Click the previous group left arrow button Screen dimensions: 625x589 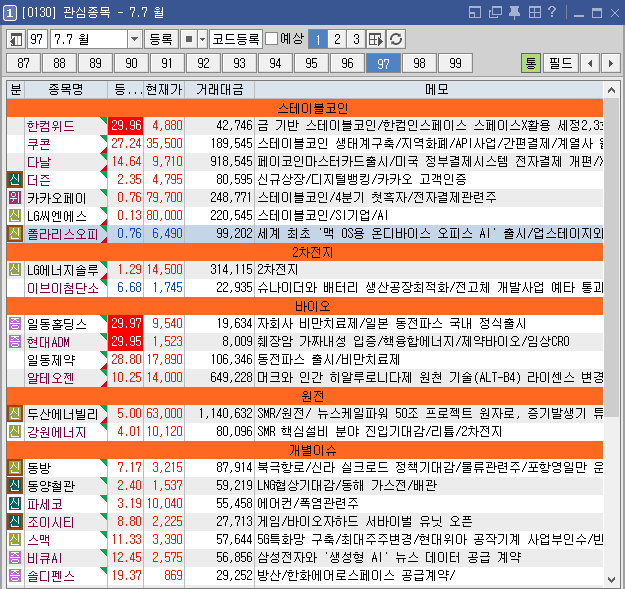tap(590, 63)
